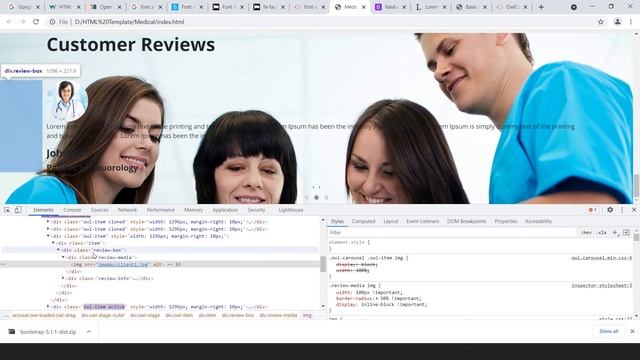Switch to the Computed pane
Viewport: 640px width, 360px height.
(363, 221)
